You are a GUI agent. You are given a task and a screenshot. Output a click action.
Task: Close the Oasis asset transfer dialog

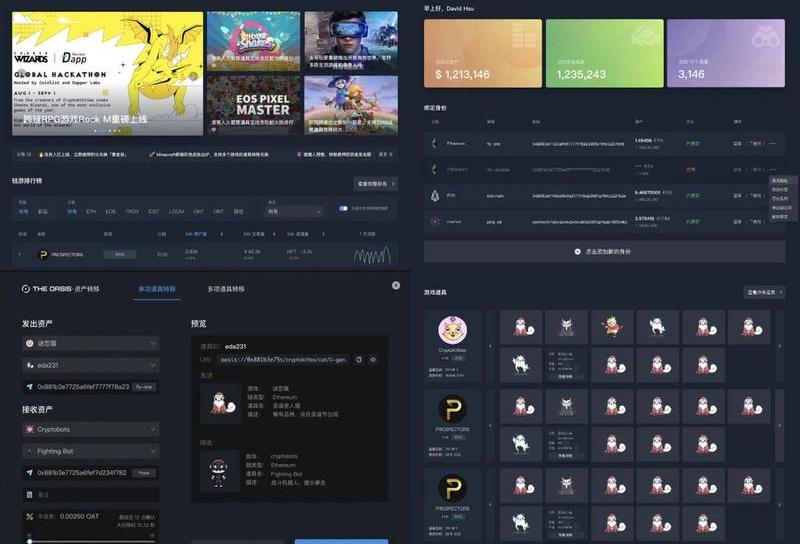396,285
